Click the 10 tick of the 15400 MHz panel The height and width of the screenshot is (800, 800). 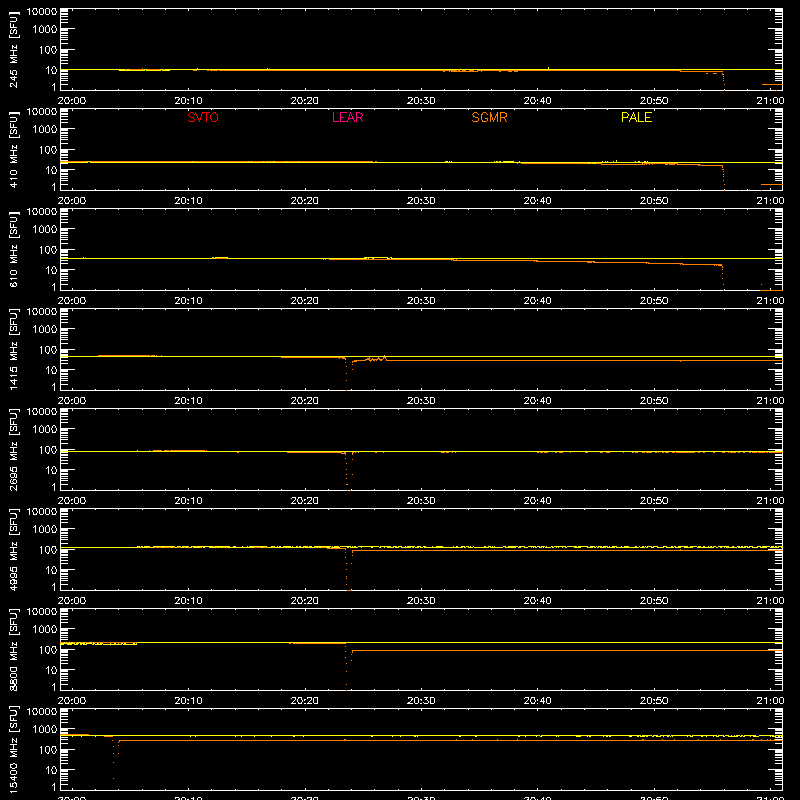(51, 770)
